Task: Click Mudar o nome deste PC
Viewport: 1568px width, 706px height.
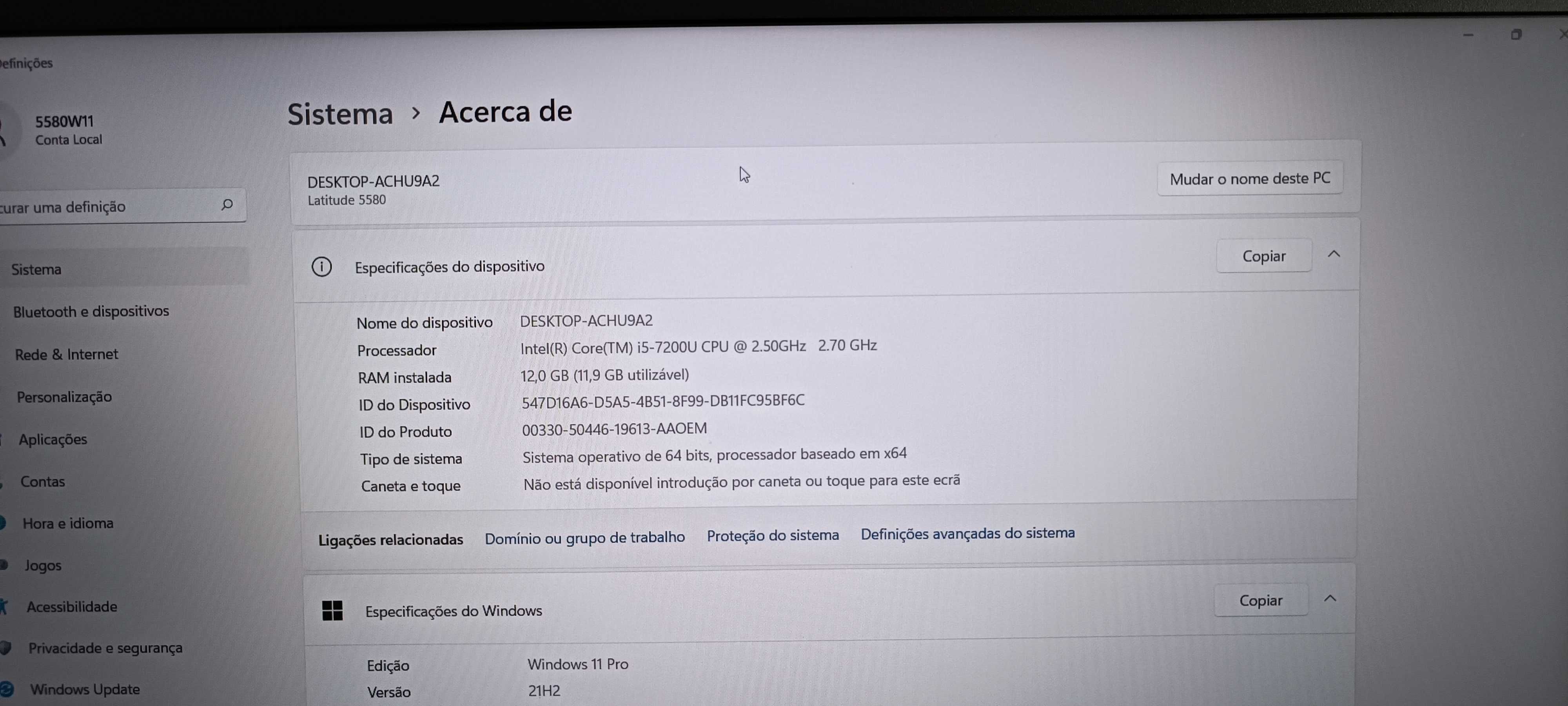Action: 1250,178
